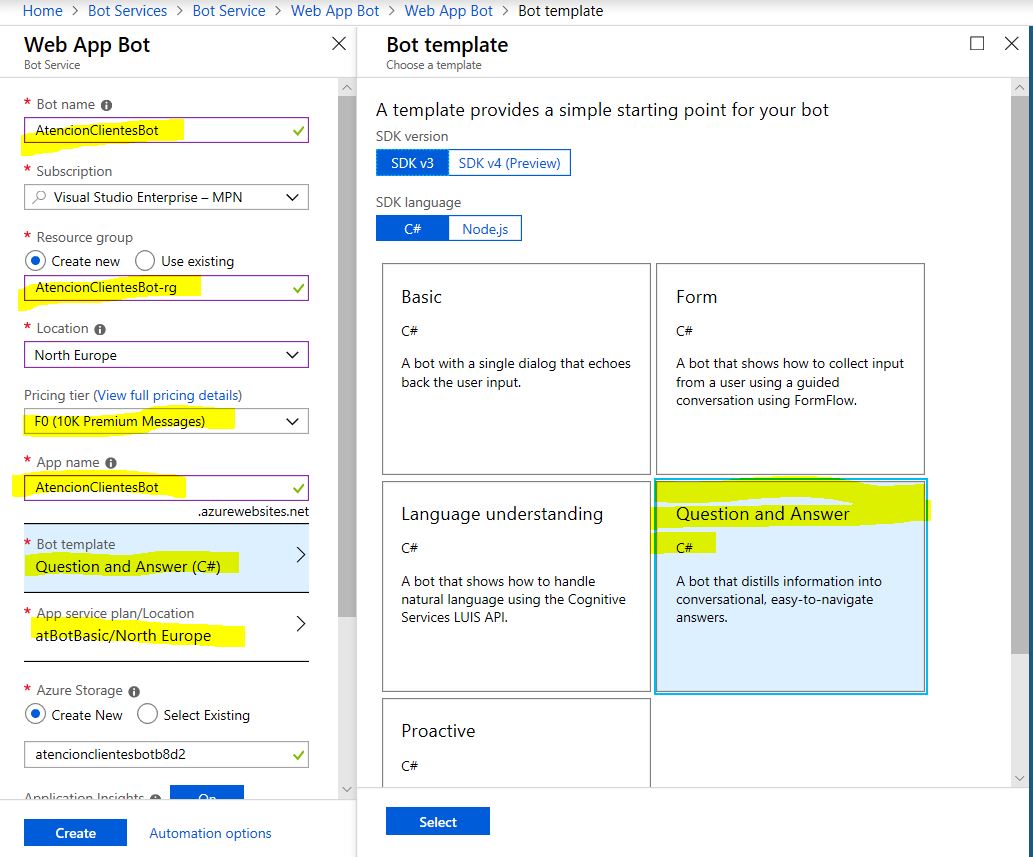
Task: Maximize the Bot template blade
Action: [x=977, y=43]
